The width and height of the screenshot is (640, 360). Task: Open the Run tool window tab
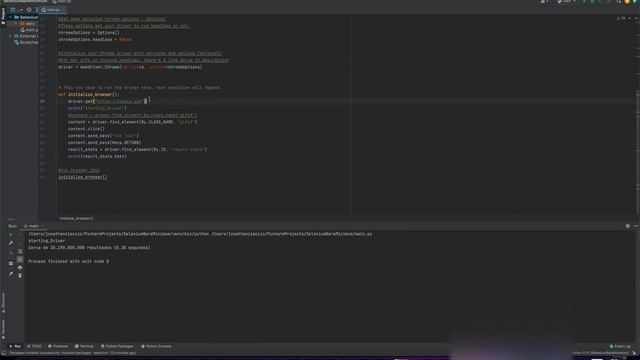pos(15,346)
